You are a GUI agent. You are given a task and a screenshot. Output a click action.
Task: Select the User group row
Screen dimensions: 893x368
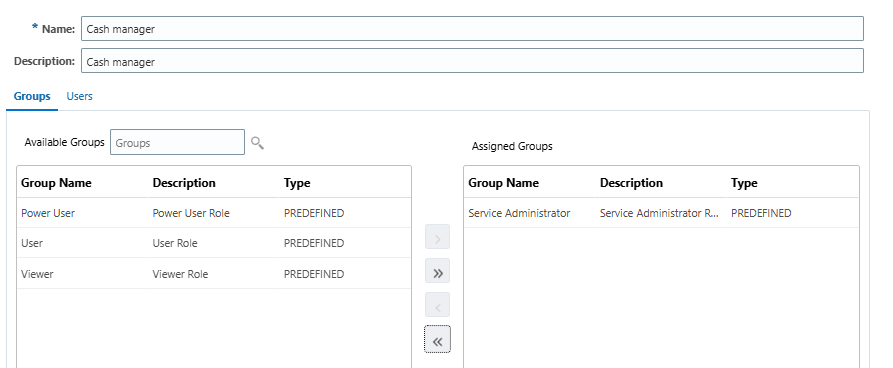214,243
